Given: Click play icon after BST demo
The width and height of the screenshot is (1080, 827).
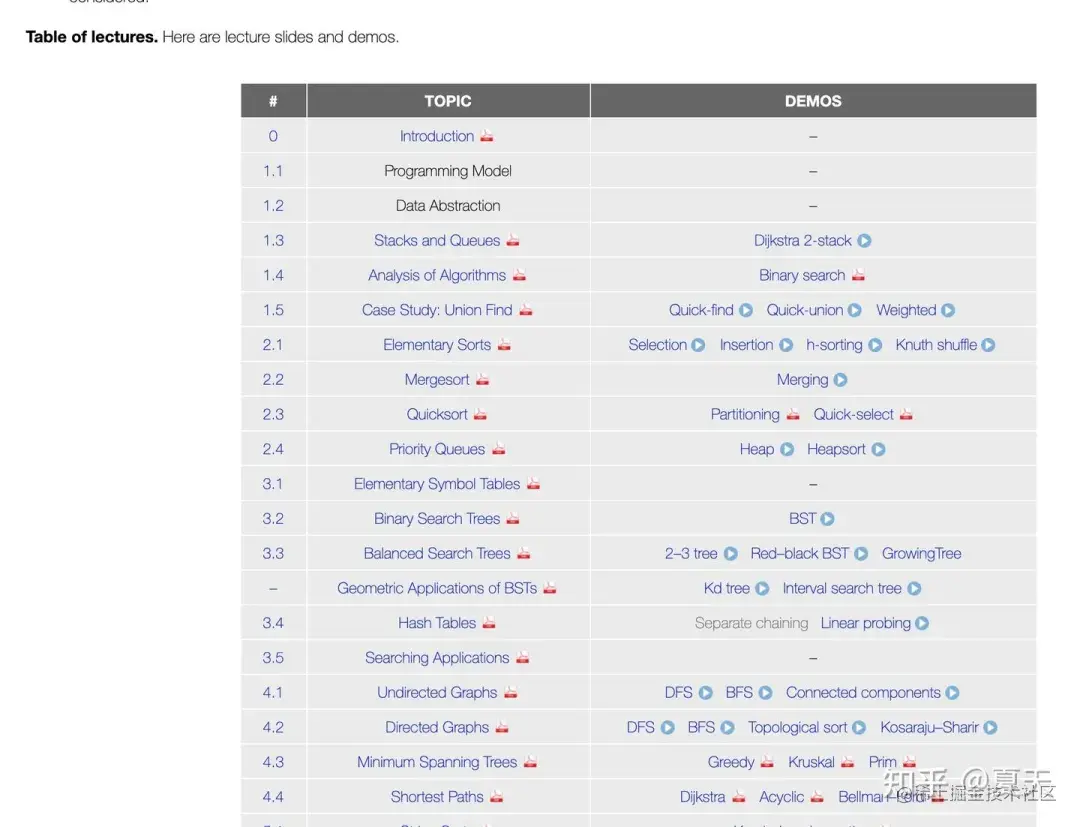Looking at the screenshot, I should [x=827, y=519].
